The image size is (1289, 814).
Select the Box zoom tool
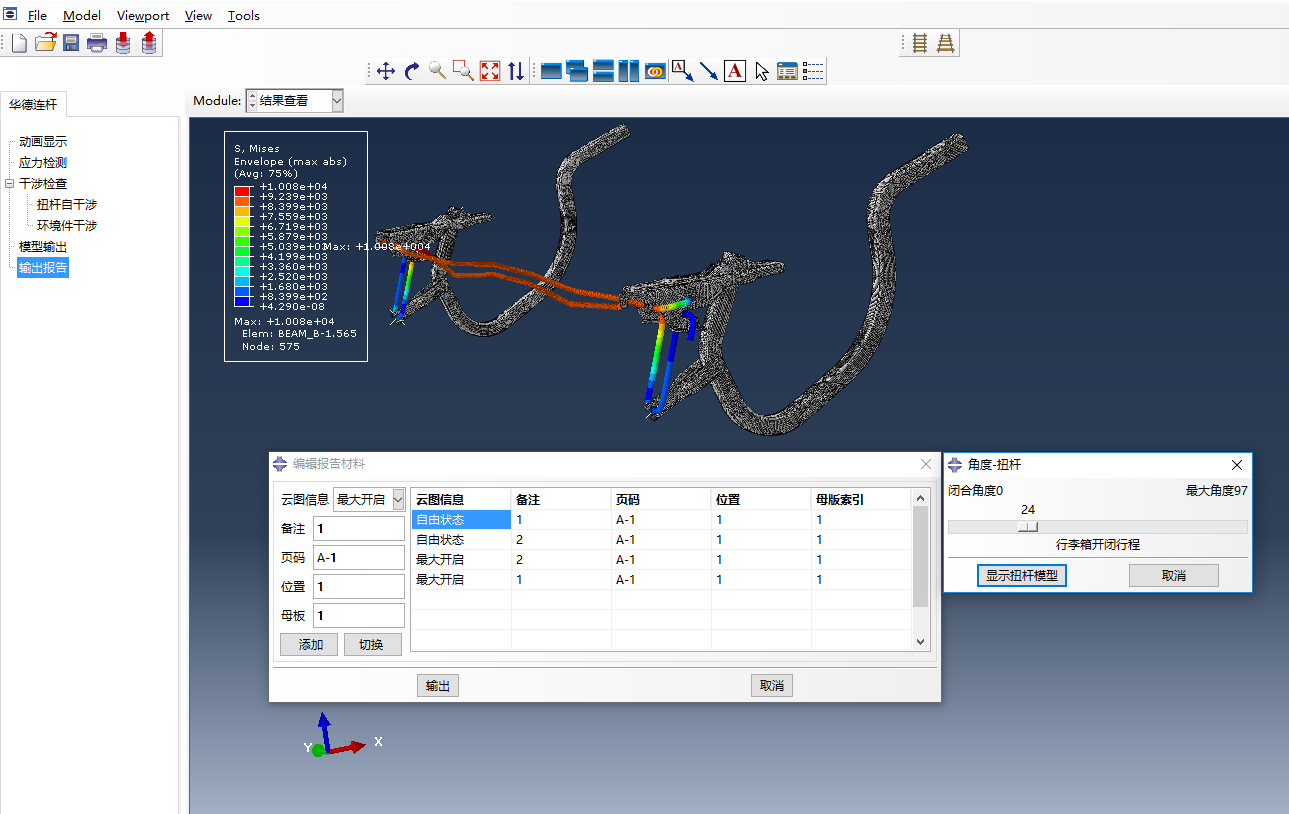point(463,71)
